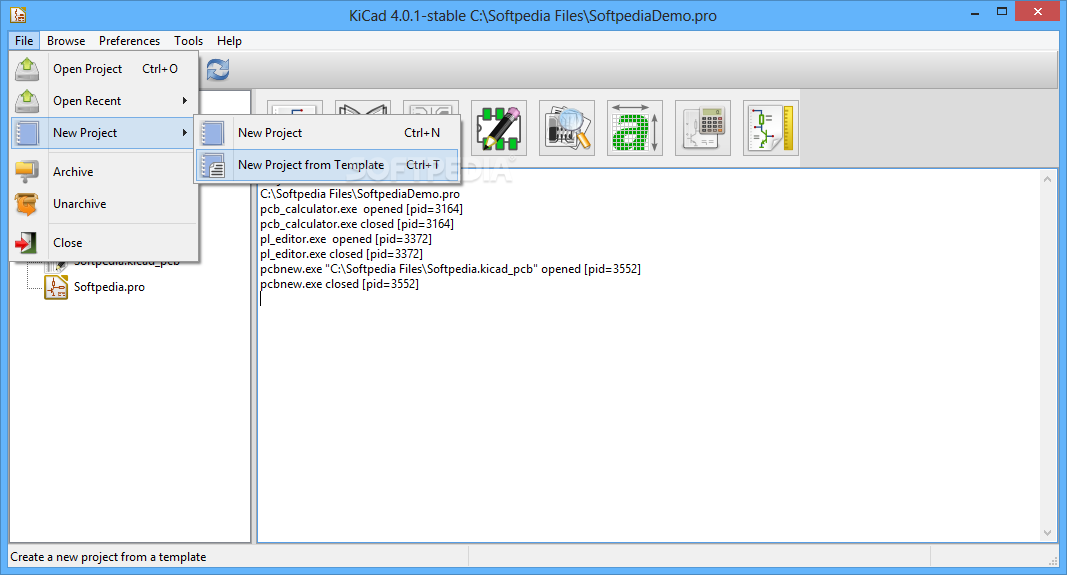Click the Softpedia.pro file icon
1067x575 pixels.
pyautogui.click(x=56, y=287)
